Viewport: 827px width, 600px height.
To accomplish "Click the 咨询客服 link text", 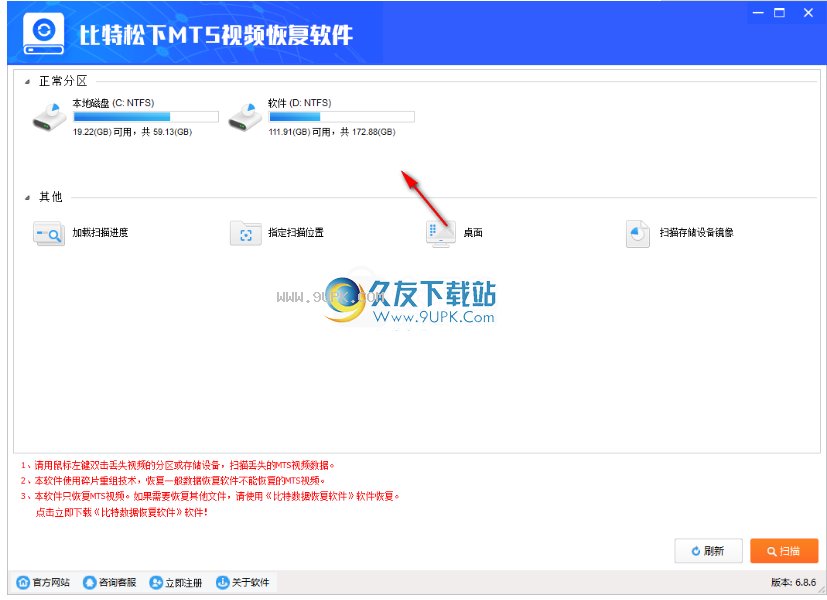I will [x=118, y=582].
